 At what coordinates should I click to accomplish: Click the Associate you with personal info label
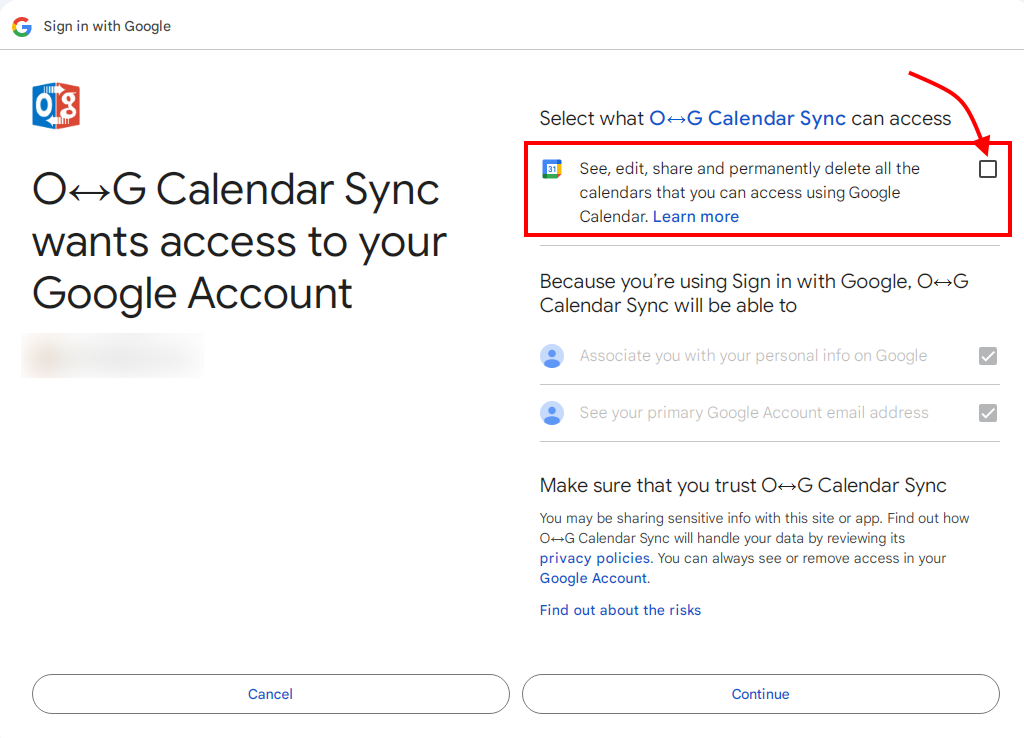[x=753, y=356]
